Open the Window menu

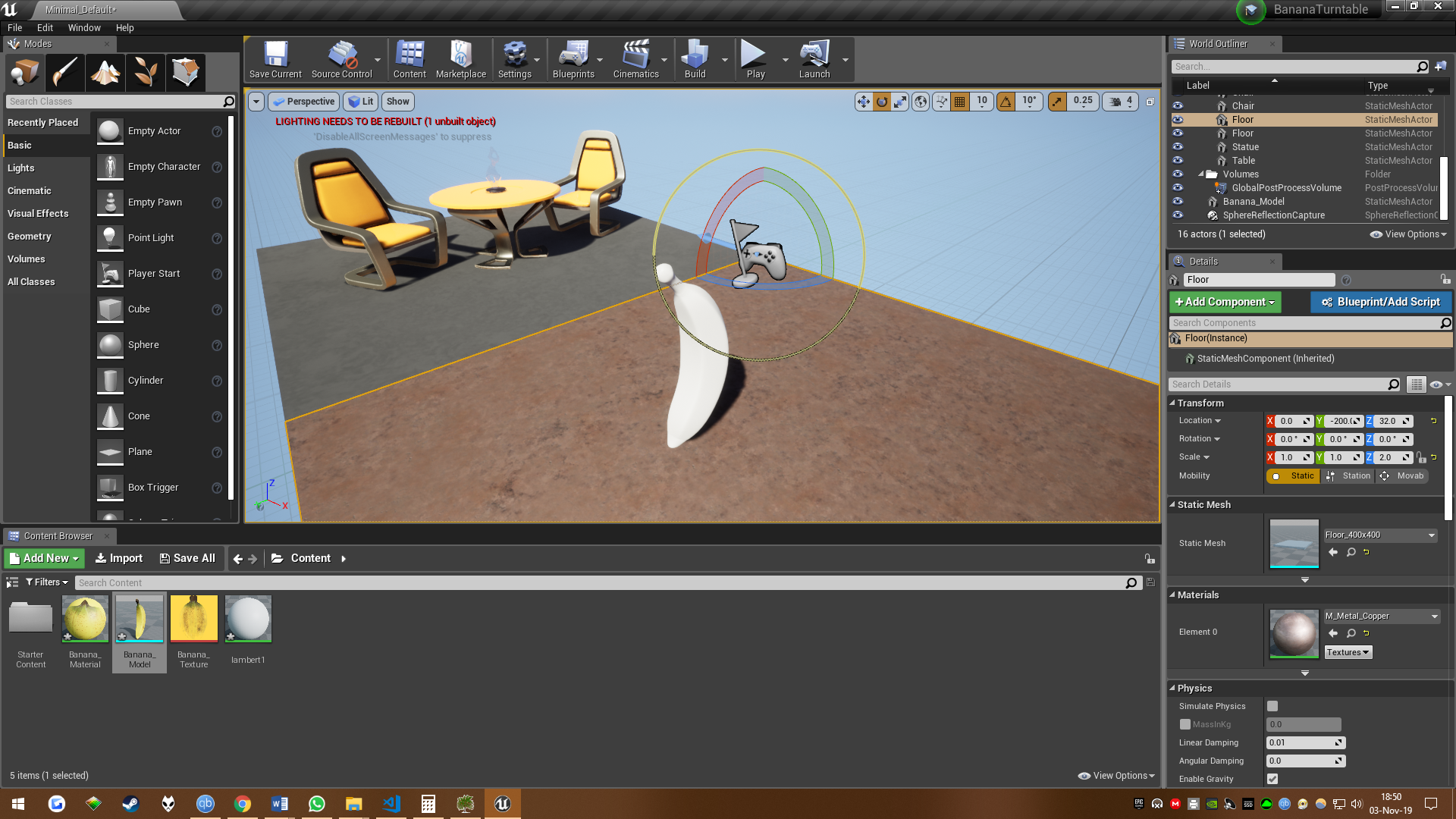point(84,28)
